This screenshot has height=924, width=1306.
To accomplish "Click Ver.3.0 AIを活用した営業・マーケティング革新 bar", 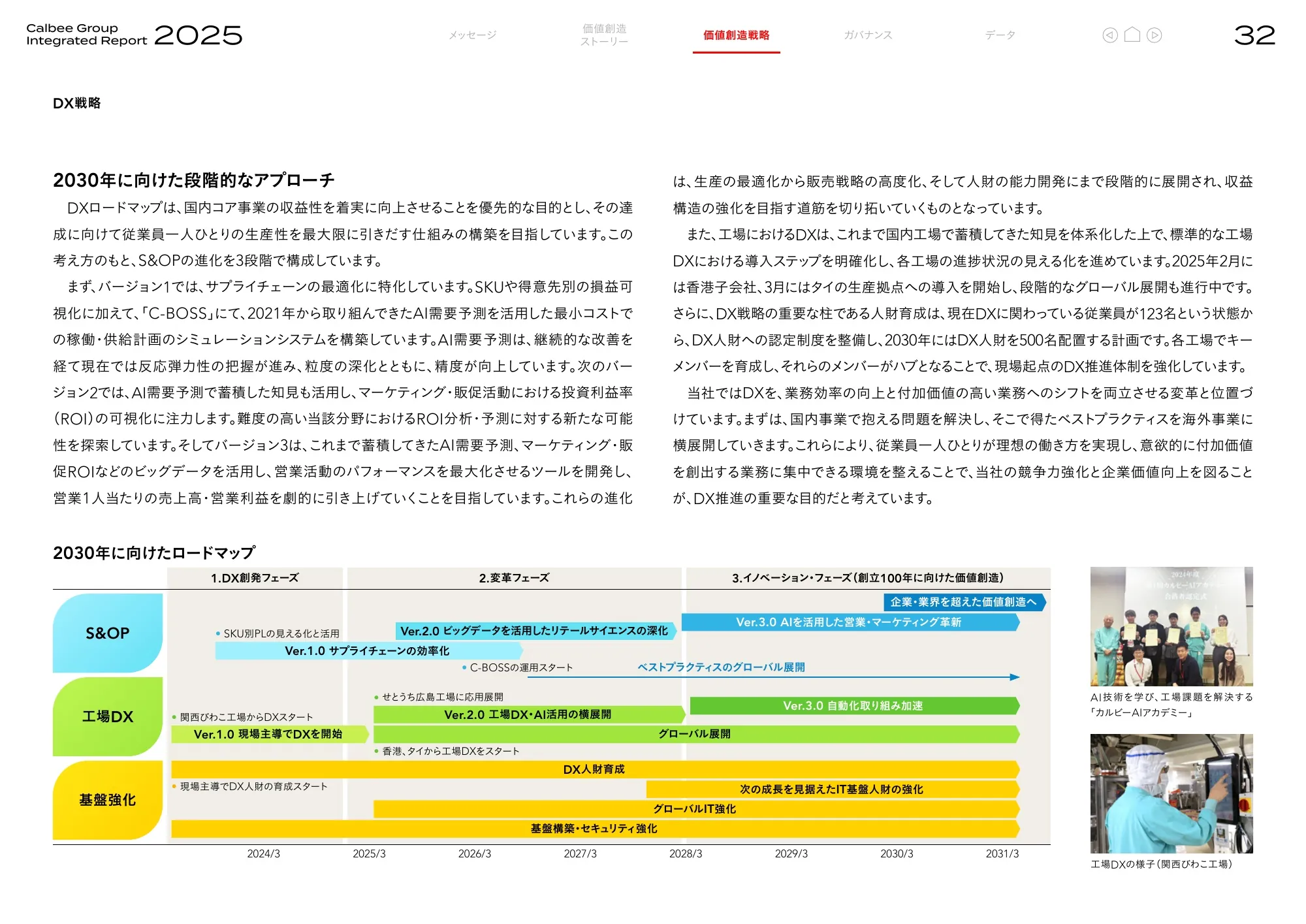I will pos(850,622).
